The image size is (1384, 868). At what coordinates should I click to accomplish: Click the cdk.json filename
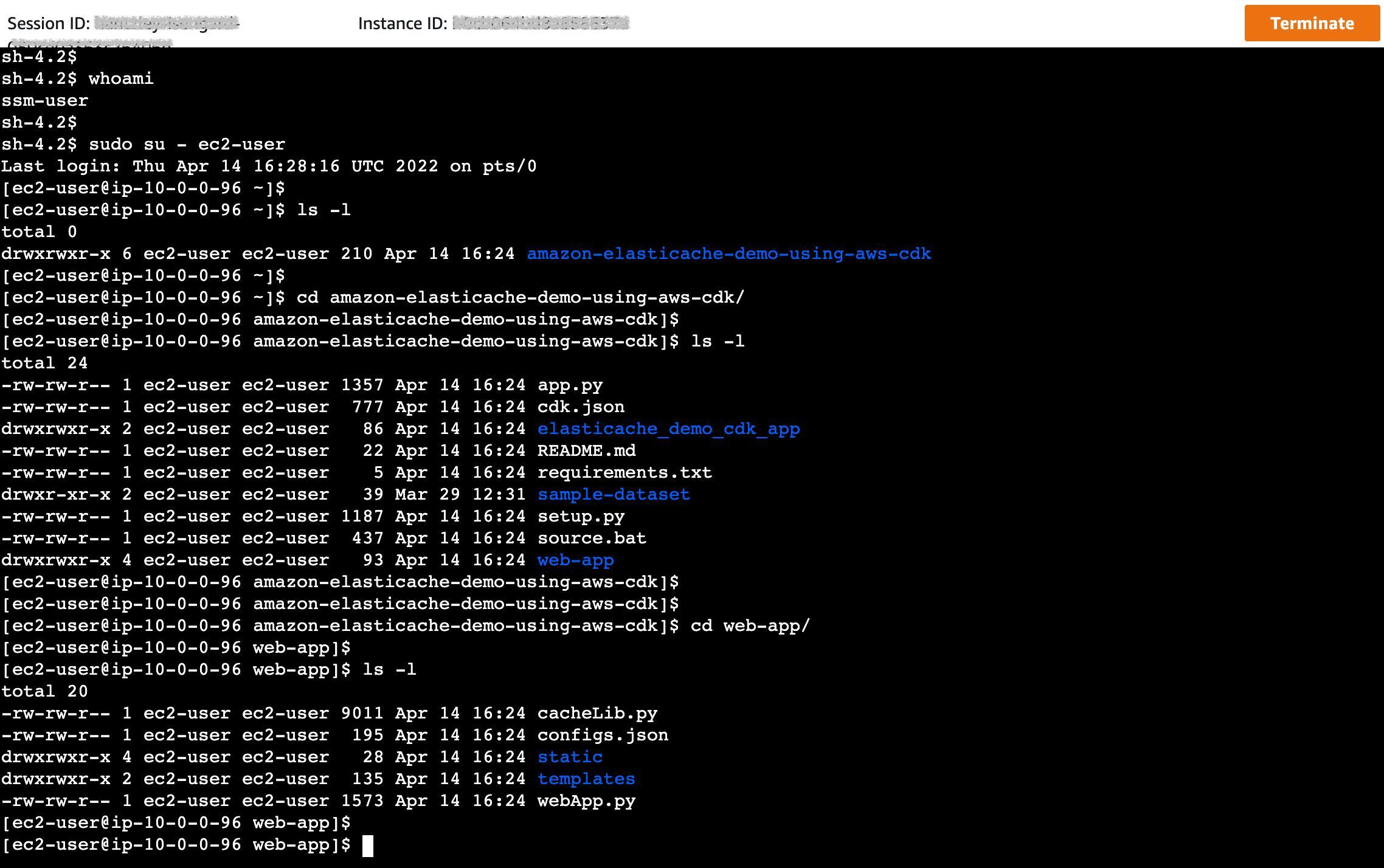(581, 407)
